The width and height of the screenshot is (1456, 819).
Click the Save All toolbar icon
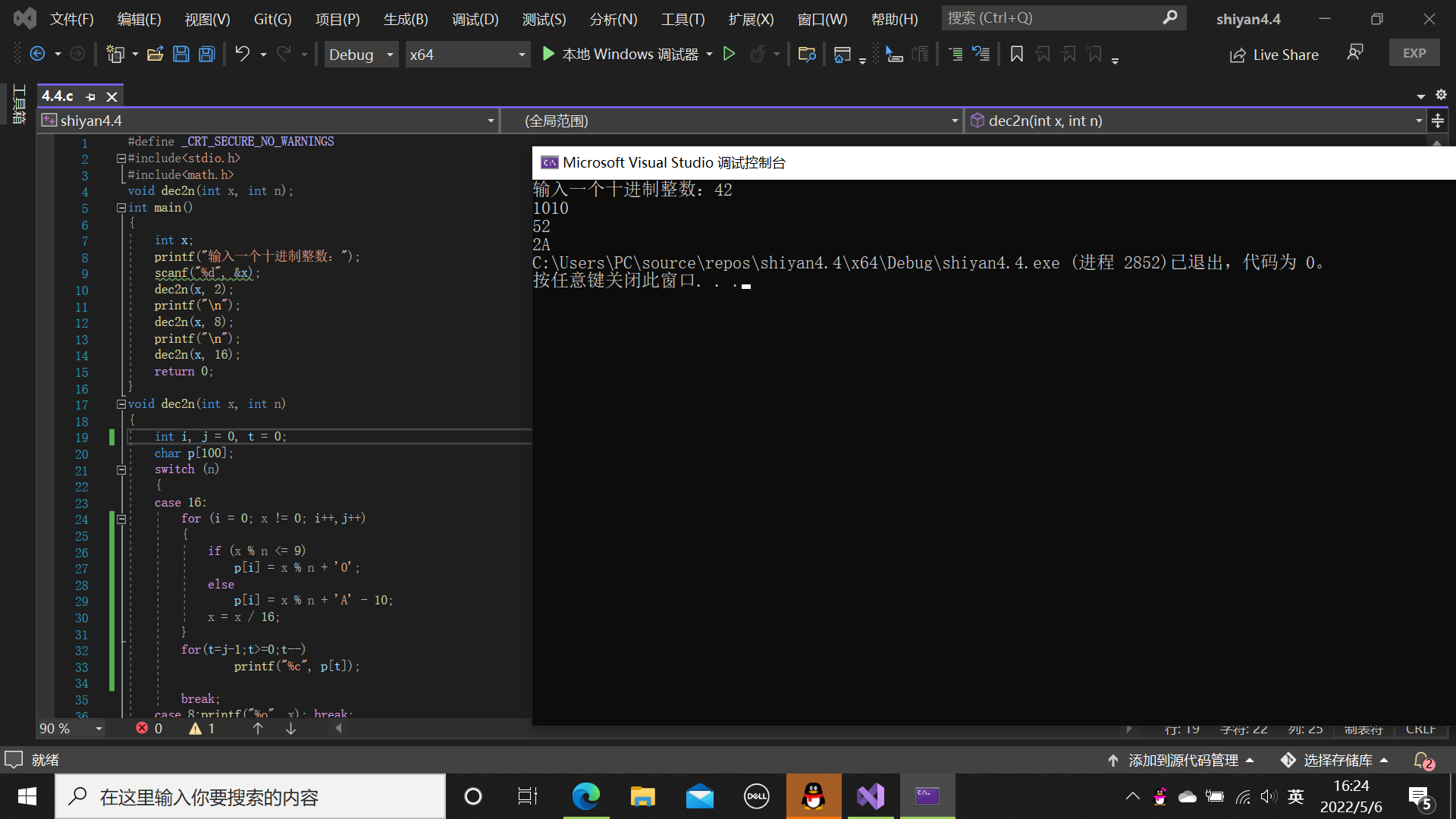pos(206,54)
